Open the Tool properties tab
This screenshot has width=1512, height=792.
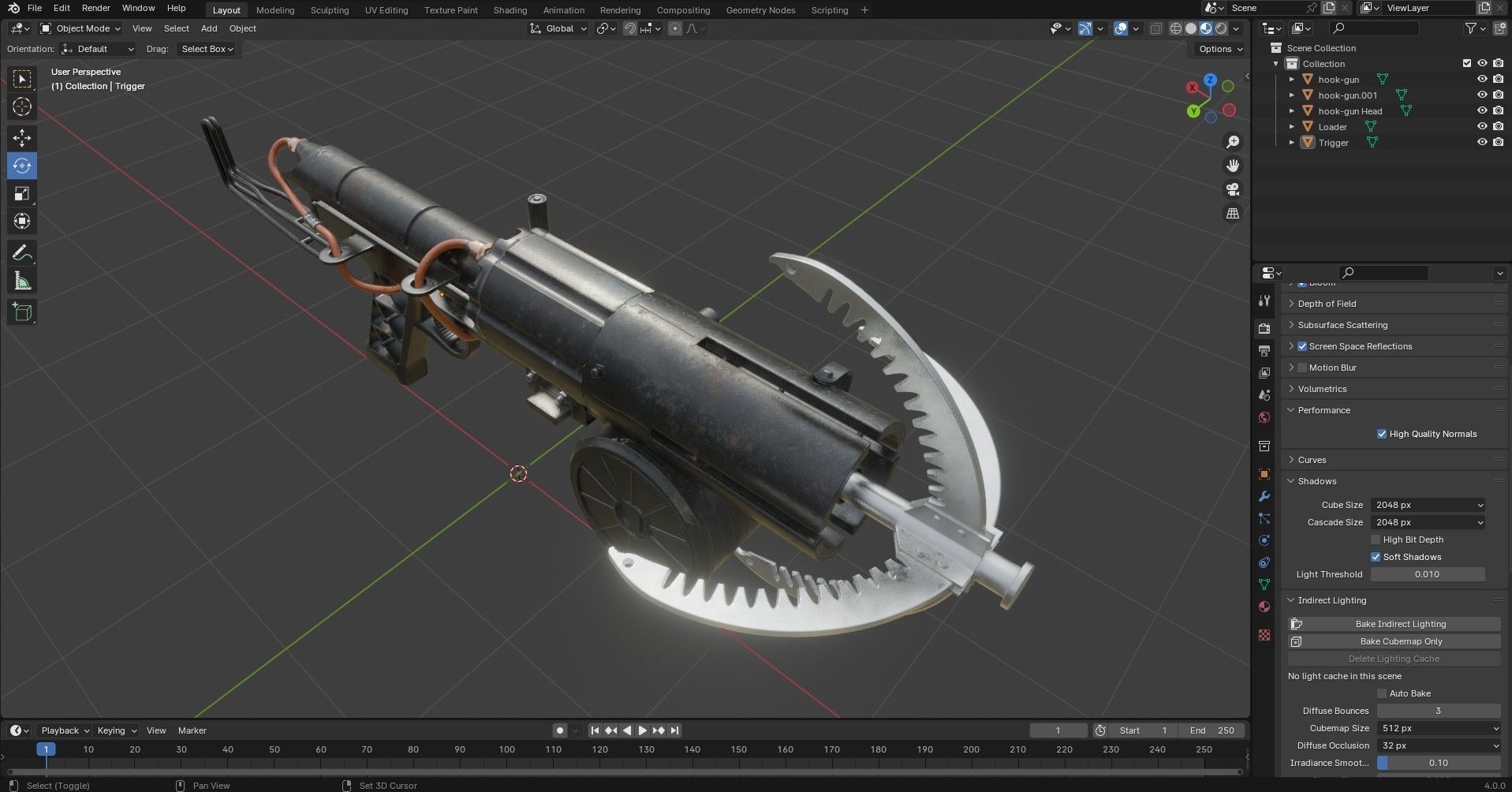1264,301
